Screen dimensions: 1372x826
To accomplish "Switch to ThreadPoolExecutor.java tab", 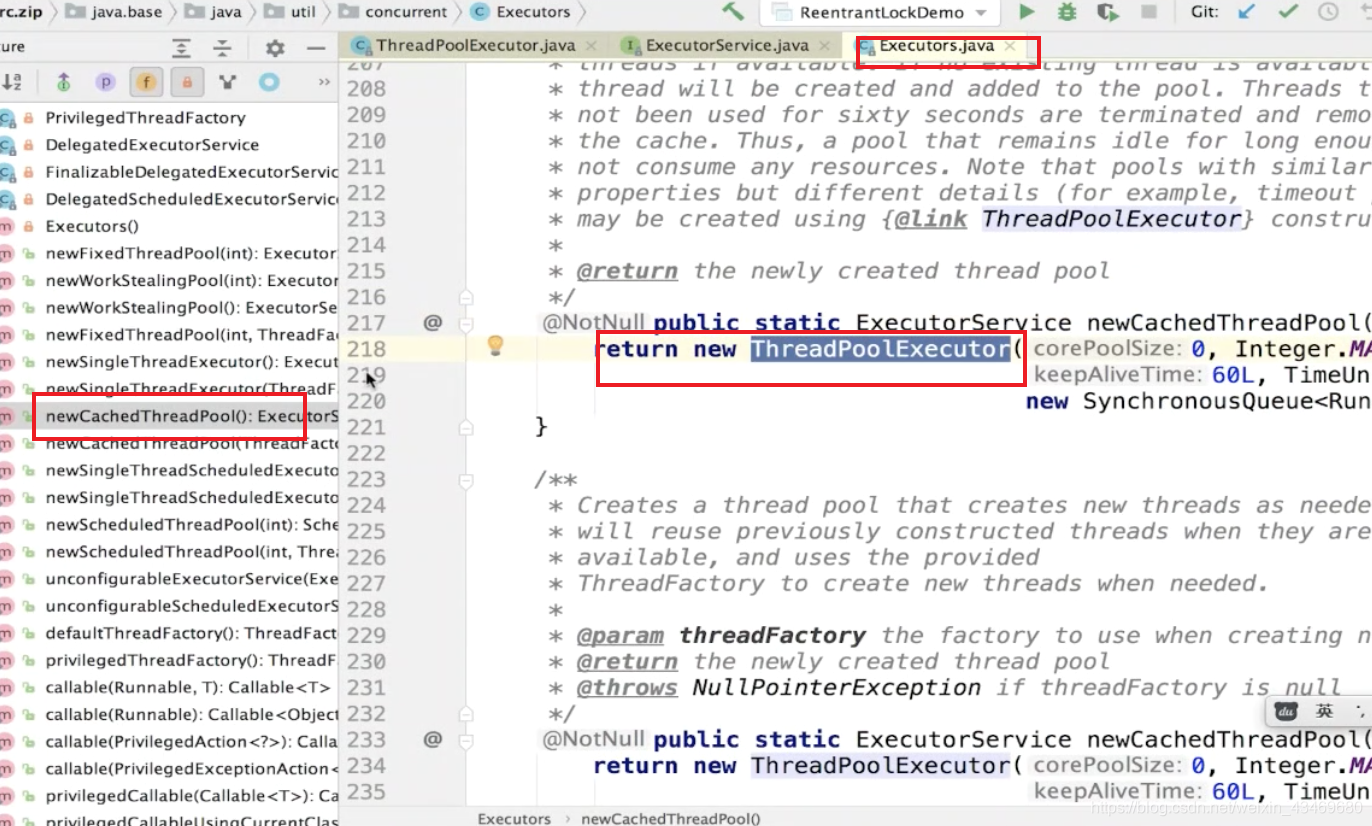I will pyautogui.click(x=475, y=46).
